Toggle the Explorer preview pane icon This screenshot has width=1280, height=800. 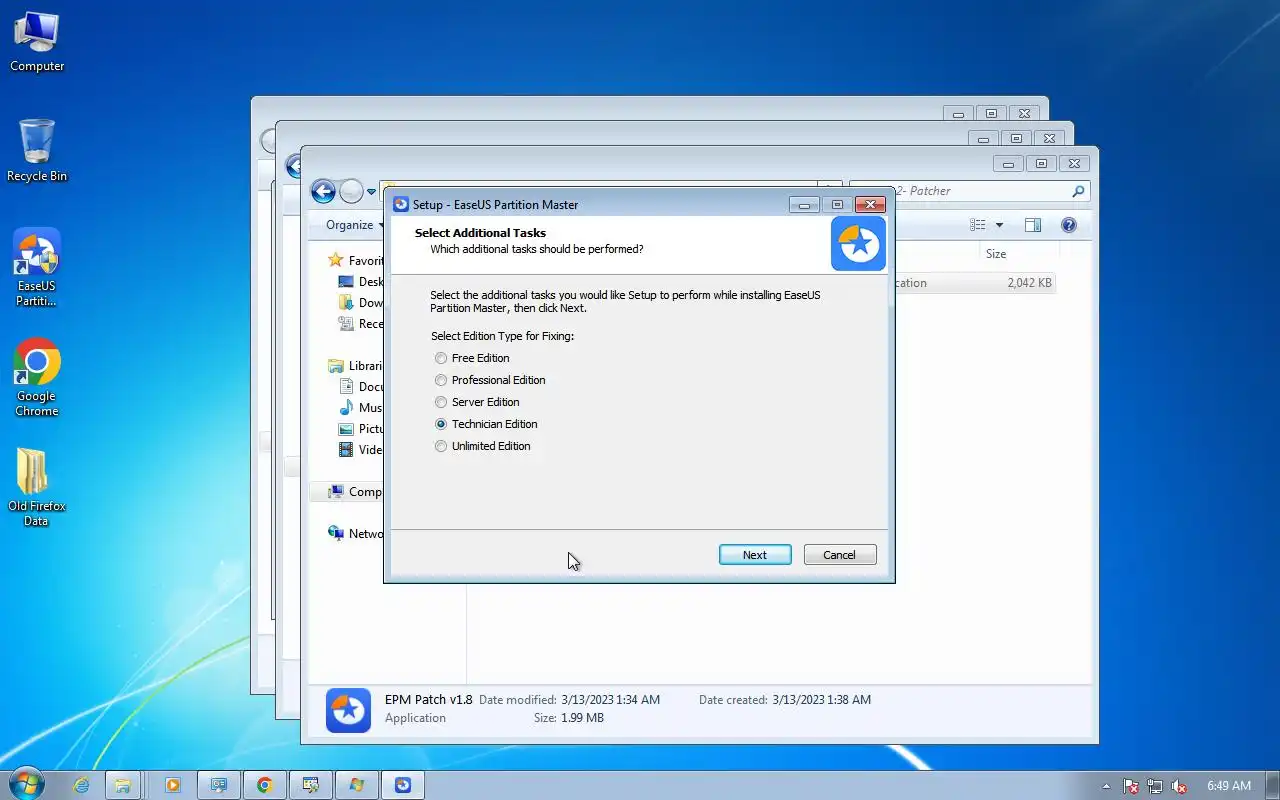click(x=1033, y=225)
